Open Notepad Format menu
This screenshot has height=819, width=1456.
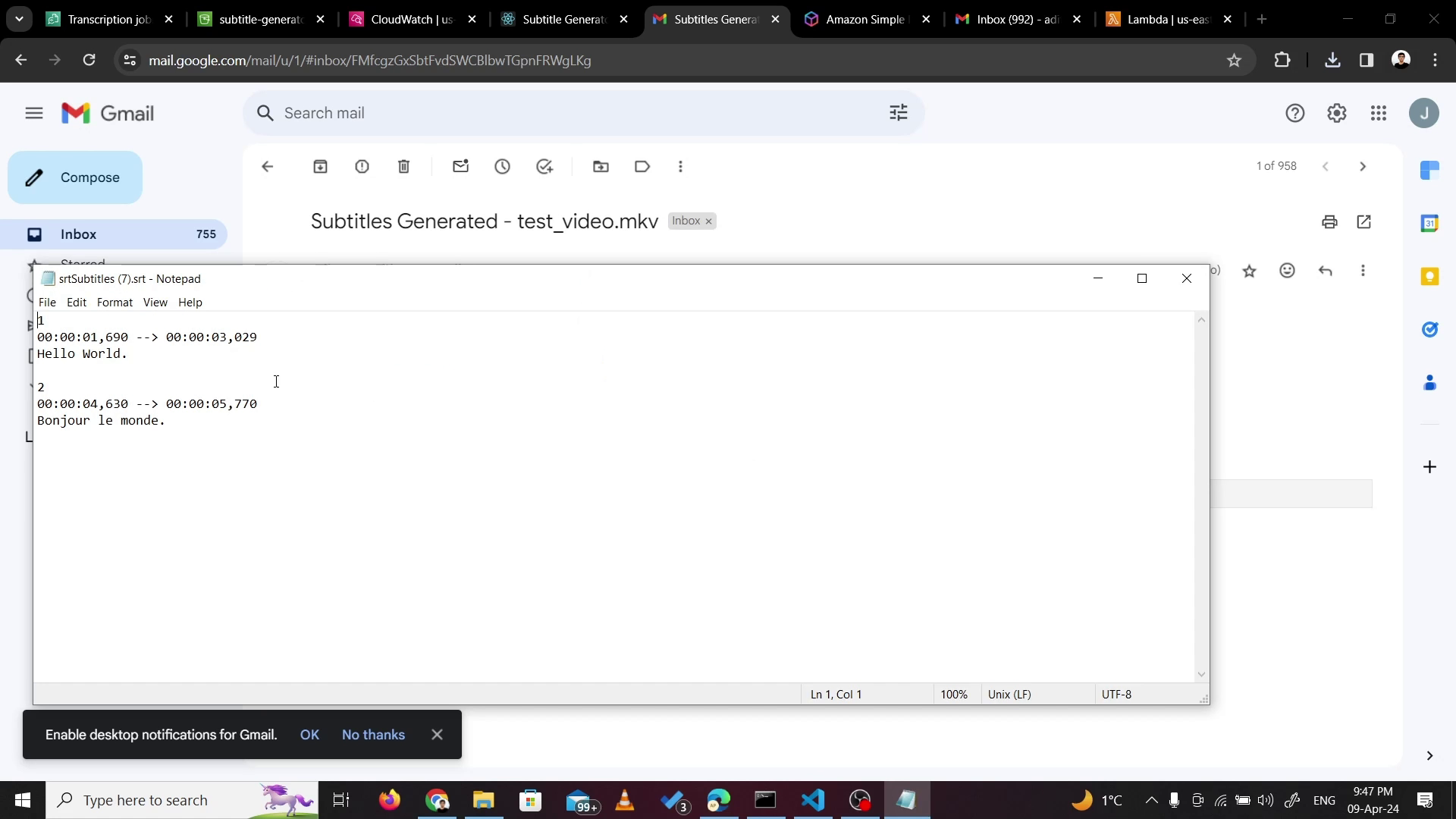(x=115, y=303)
